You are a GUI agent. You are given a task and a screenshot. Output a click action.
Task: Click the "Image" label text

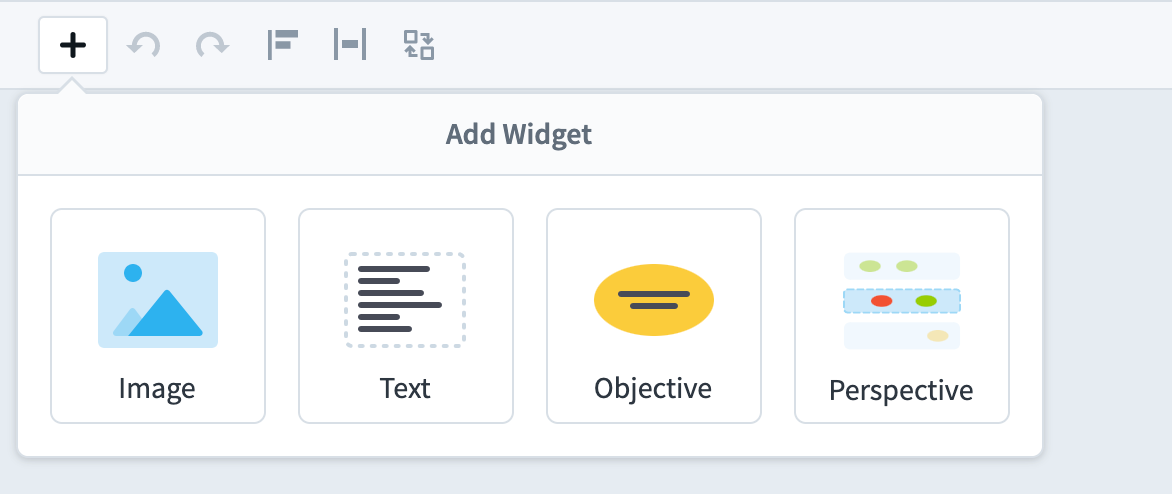point(157,389)
